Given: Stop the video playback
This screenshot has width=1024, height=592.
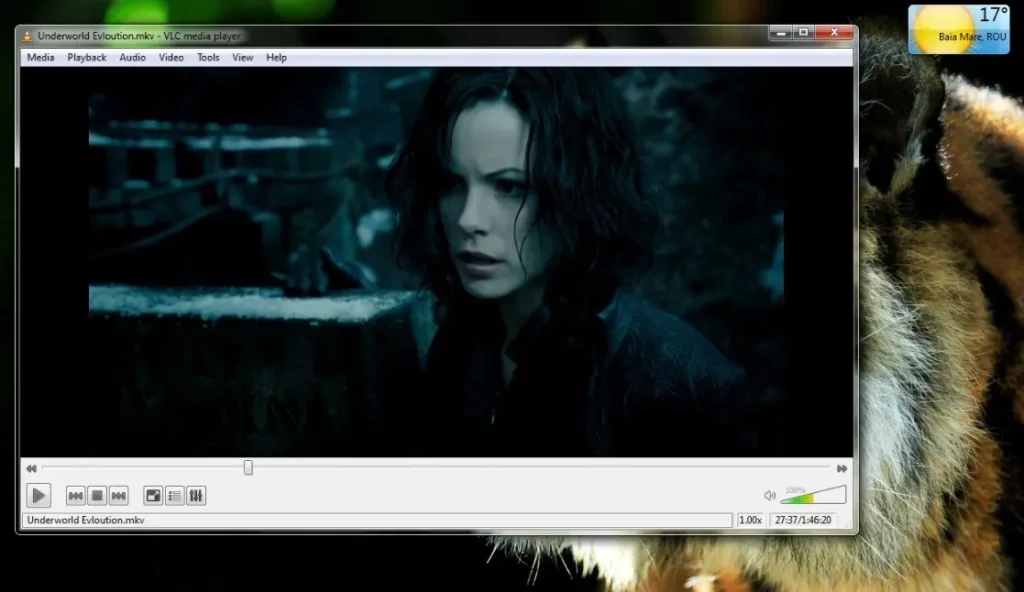Looking at the screenshot, I should coord(97,496).
